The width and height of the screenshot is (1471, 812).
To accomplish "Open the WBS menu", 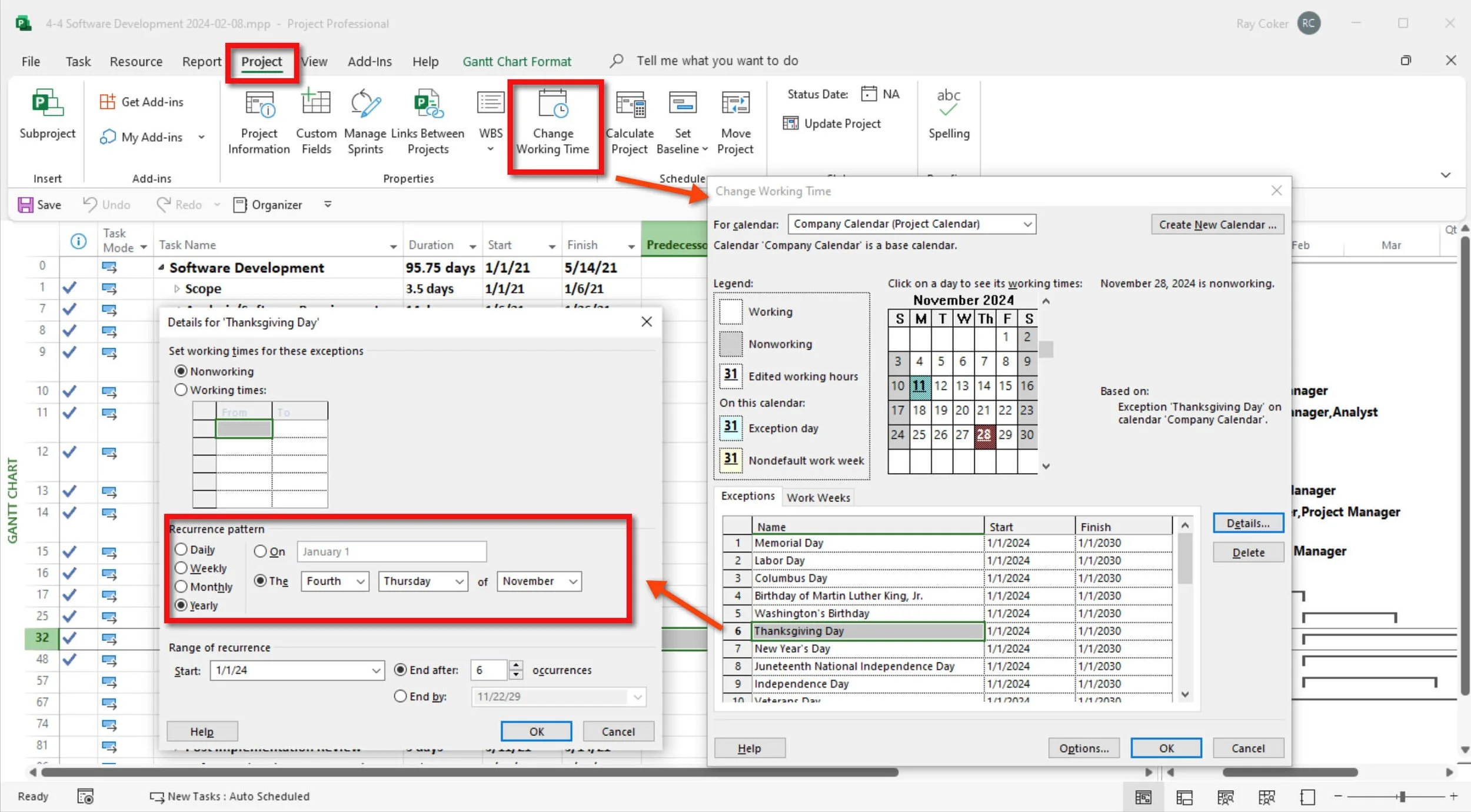I will 491,122.
